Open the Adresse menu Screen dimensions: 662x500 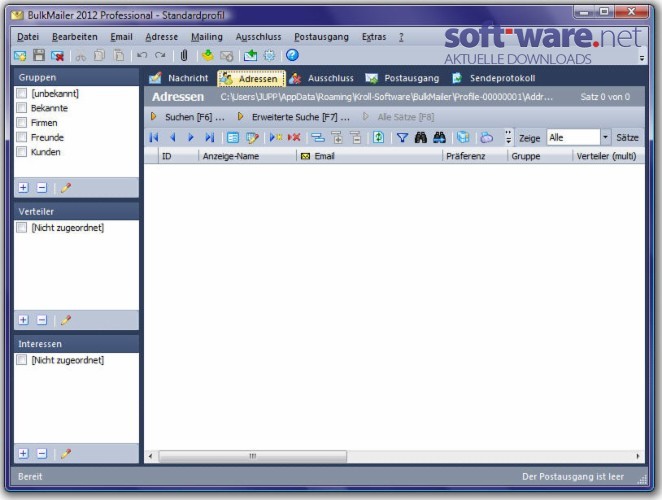(x=162, y=37)
